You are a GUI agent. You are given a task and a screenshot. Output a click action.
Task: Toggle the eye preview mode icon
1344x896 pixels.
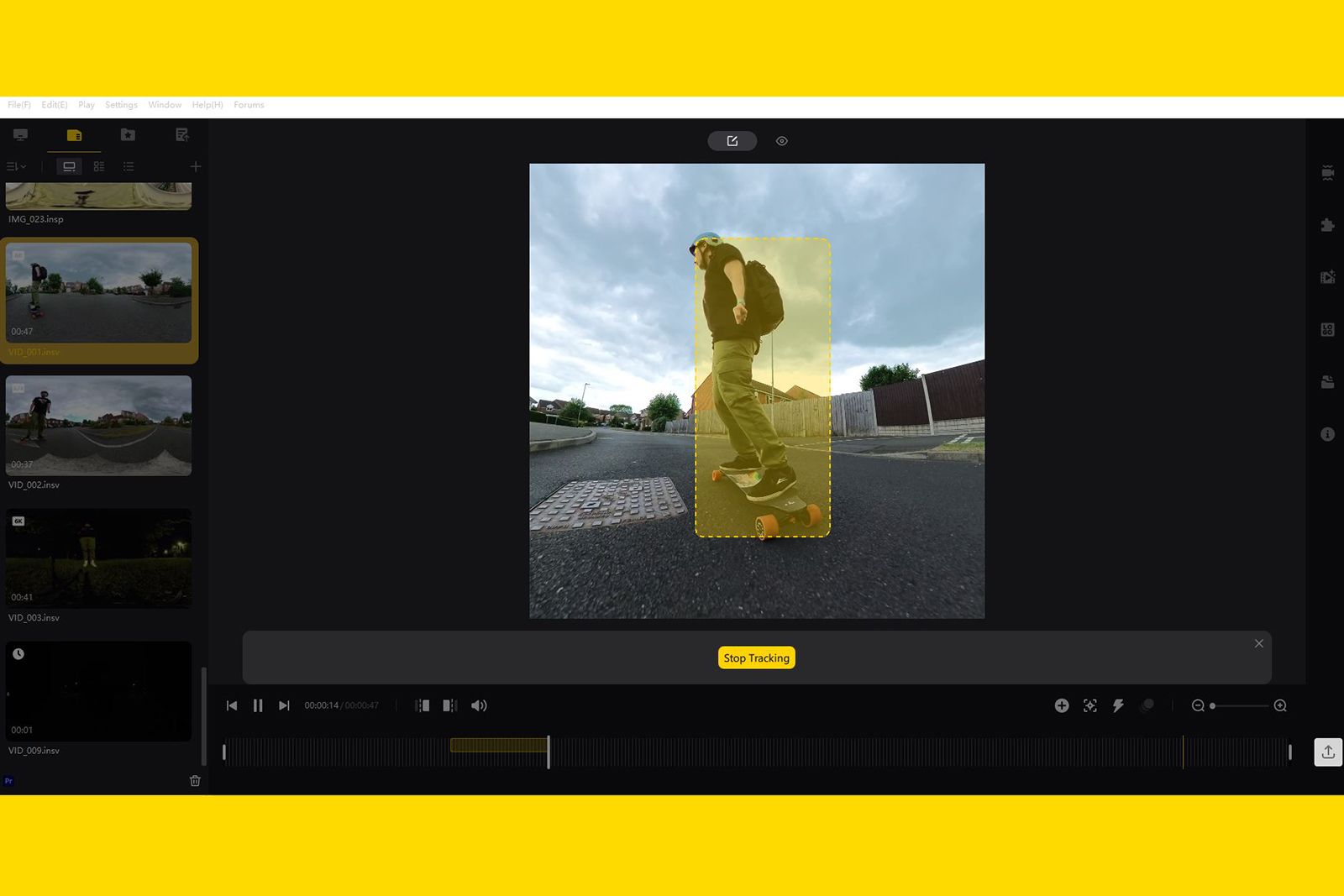(781, 141)
